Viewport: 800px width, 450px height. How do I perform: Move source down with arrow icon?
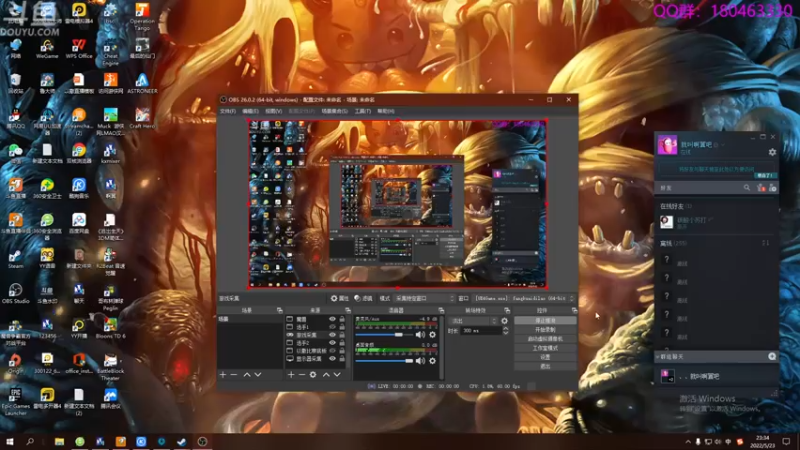click(337, 374)
